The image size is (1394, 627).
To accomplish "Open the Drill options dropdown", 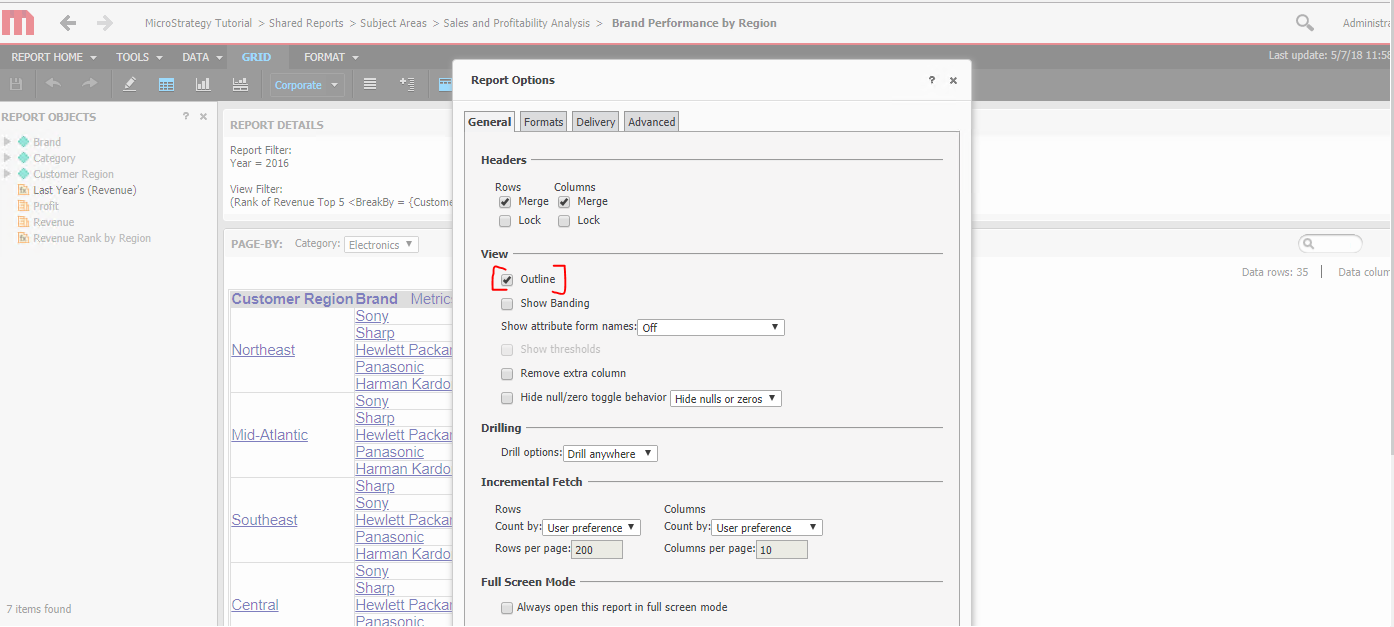I will [x=610, y=453].
